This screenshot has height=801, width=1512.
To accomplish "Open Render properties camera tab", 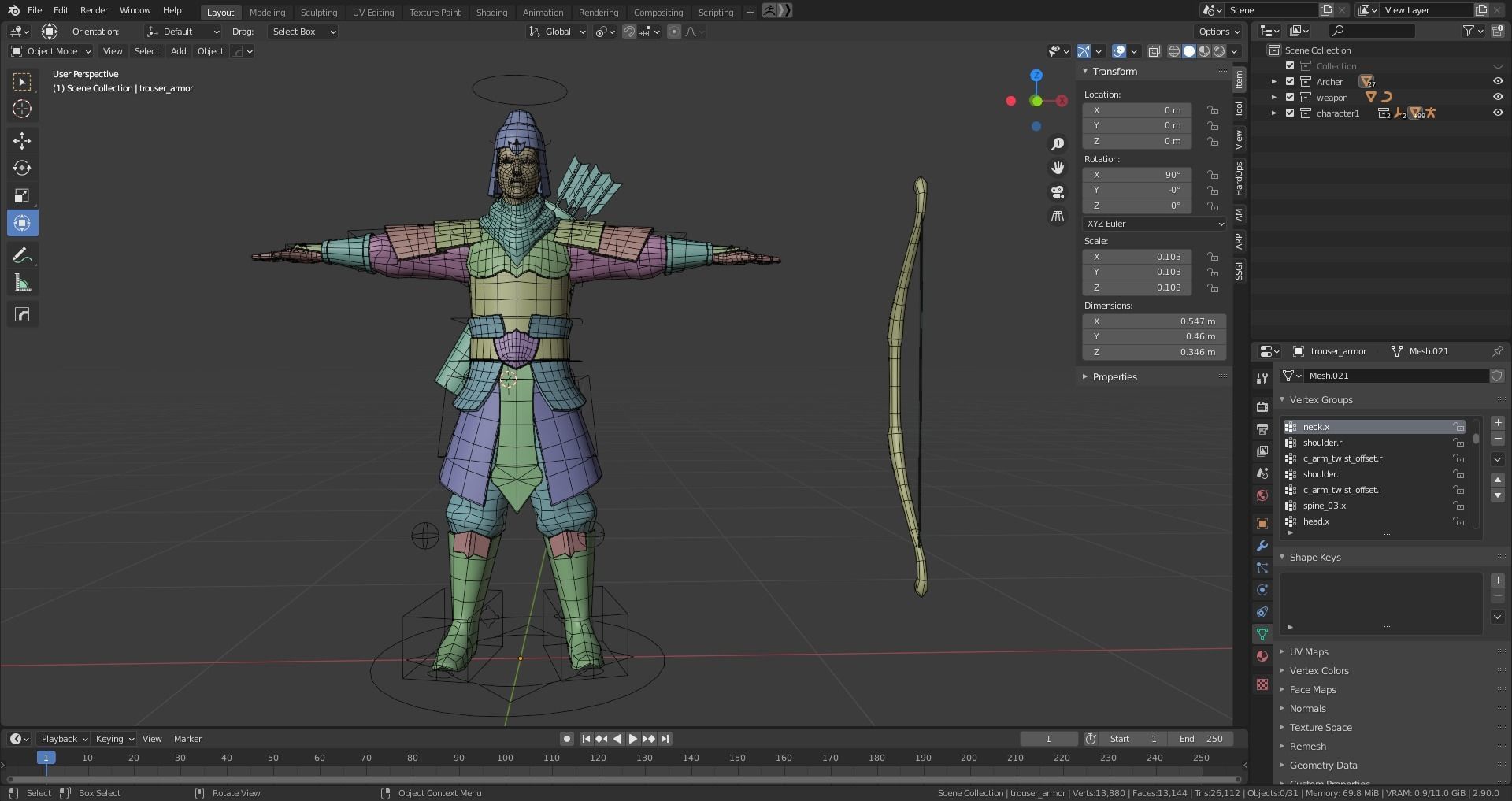I will tap(1262, 407).
